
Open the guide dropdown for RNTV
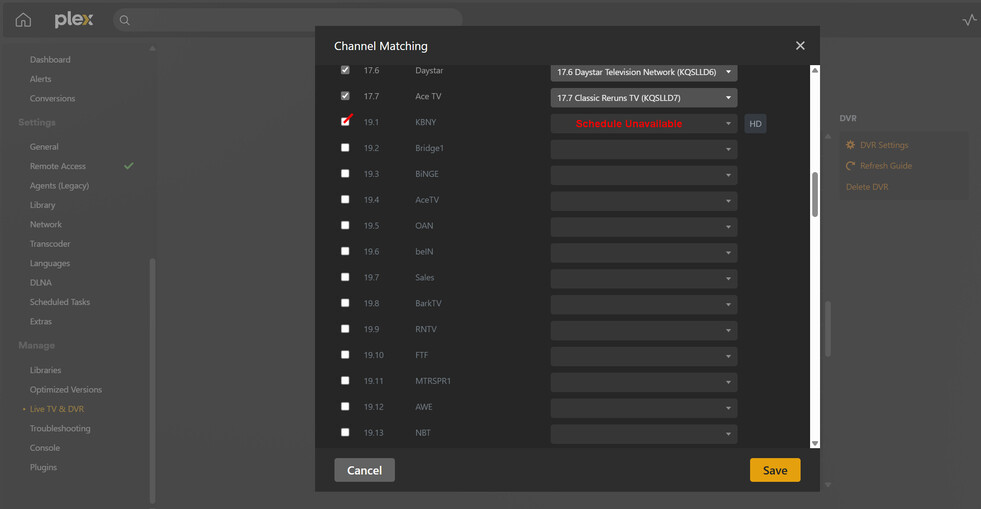[x=644, y=330]
